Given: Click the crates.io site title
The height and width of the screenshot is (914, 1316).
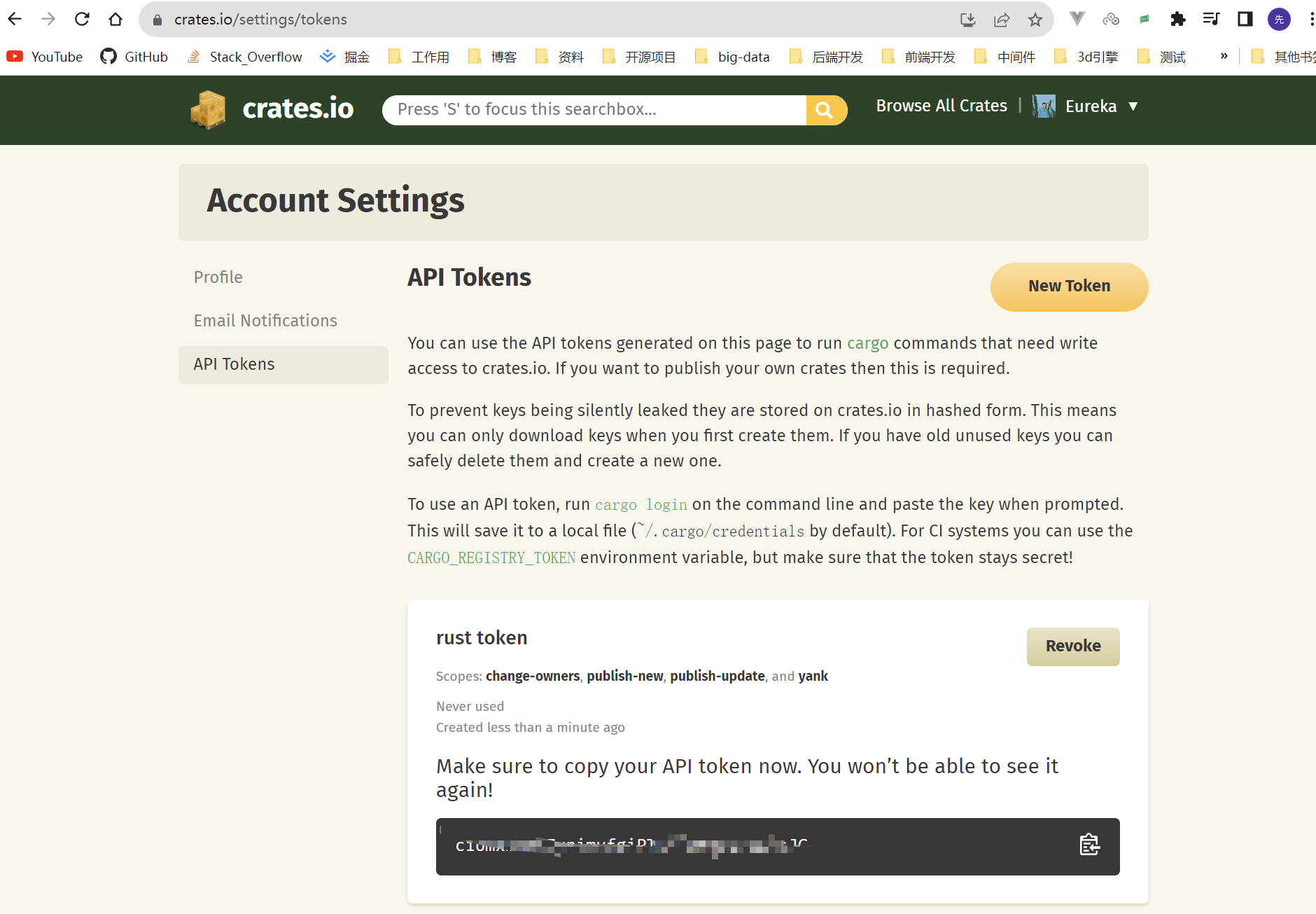Looking at the screenshot, I should (298, 109).
